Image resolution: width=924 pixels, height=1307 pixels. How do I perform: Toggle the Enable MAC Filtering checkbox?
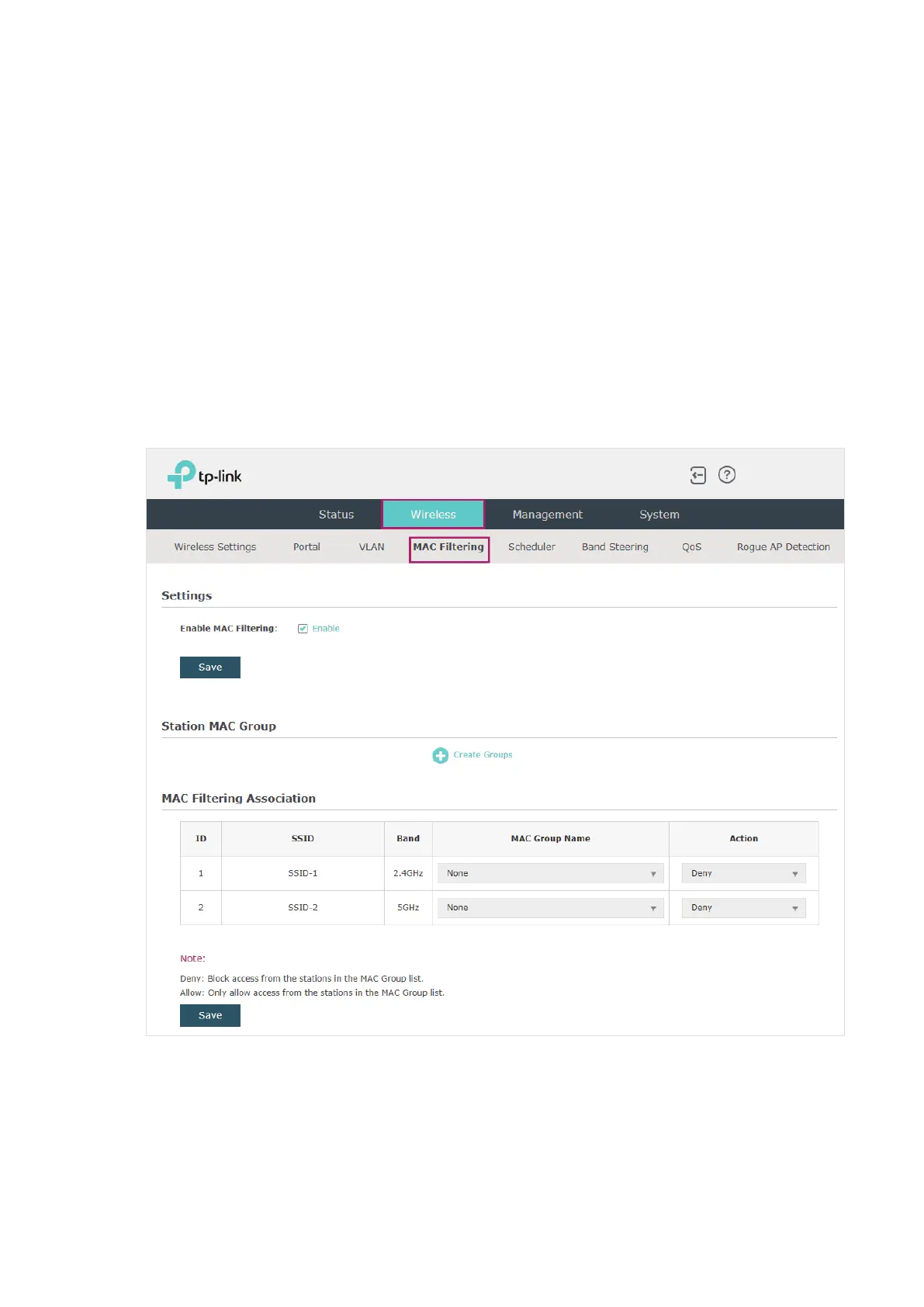(x=303, y=629)
